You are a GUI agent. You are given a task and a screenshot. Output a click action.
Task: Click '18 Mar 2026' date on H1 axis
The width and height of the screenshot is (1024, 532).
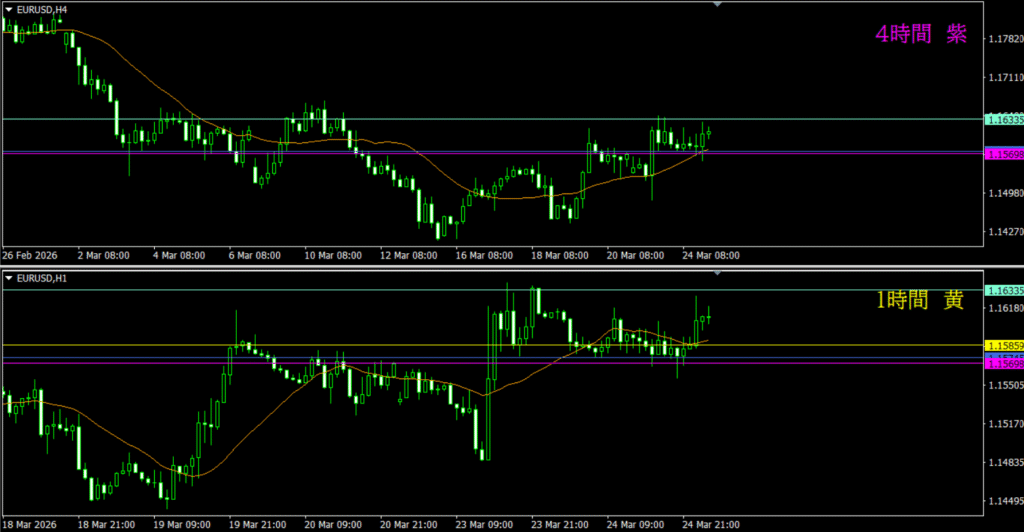point(30,523)
